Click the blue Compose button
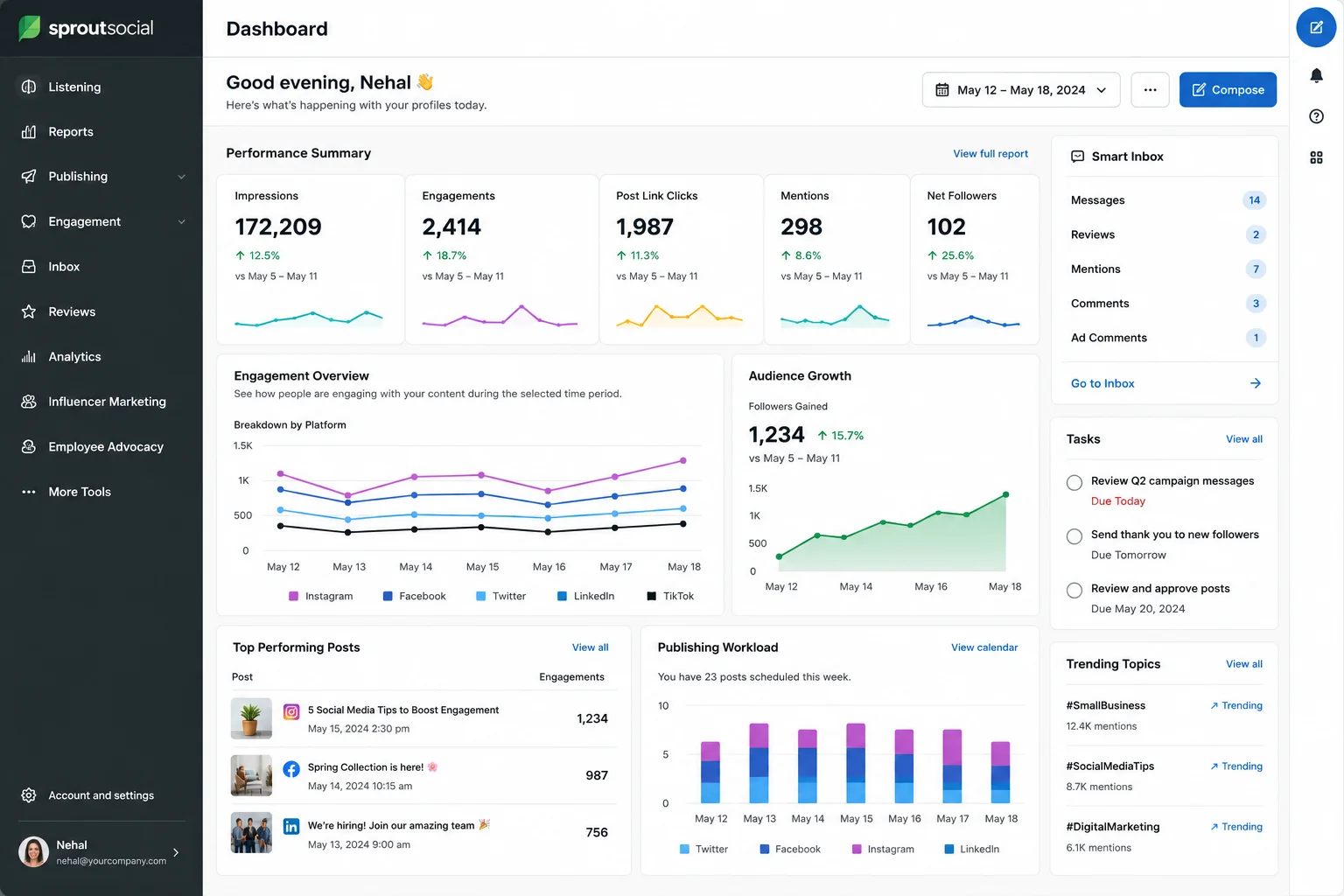 point(1228,90)
